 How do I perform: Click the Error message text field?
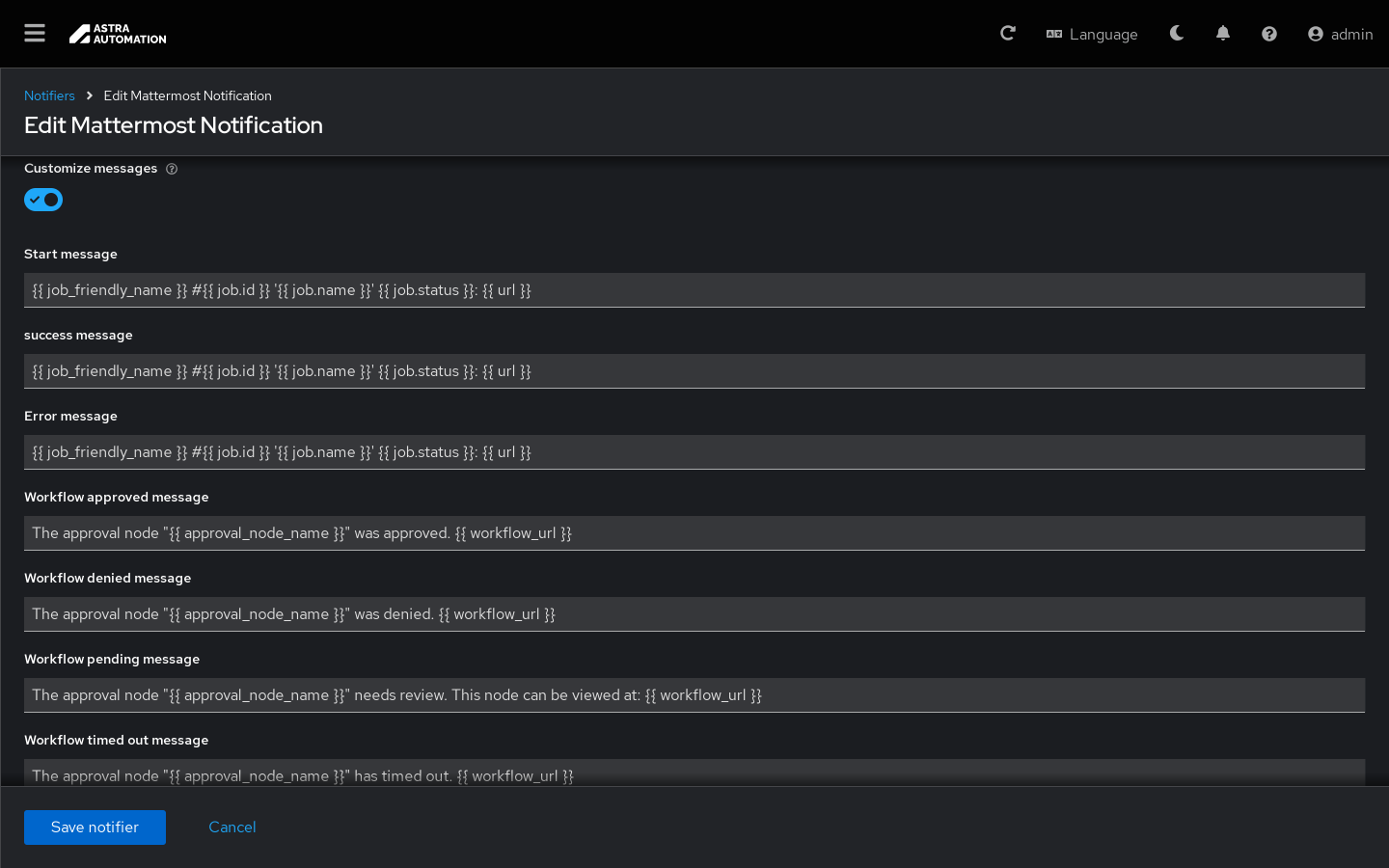coord(694,452)
